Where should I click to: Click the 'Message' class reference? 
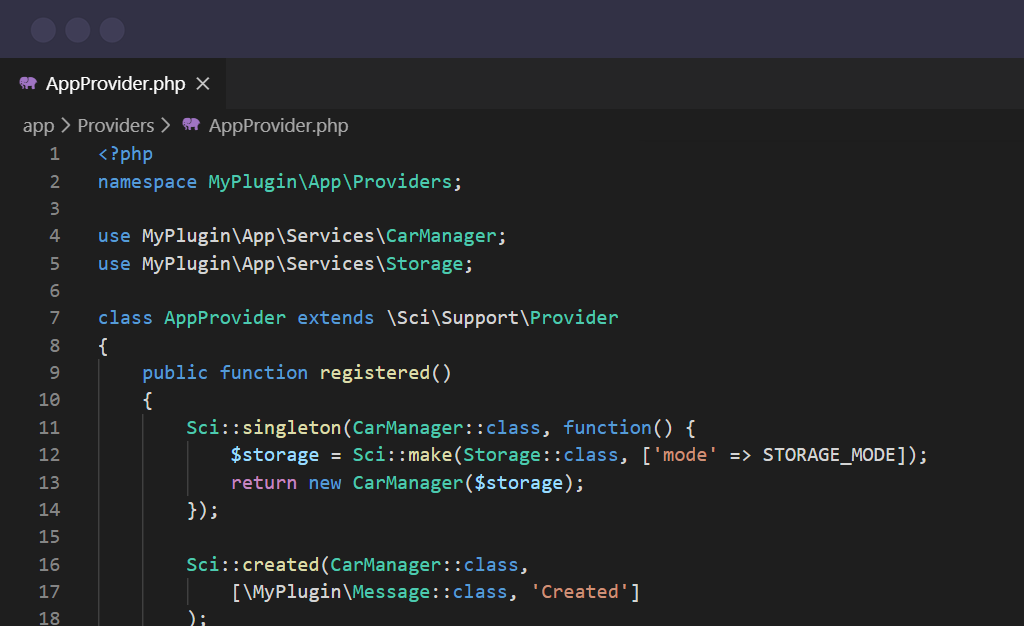tap(391, 592)
